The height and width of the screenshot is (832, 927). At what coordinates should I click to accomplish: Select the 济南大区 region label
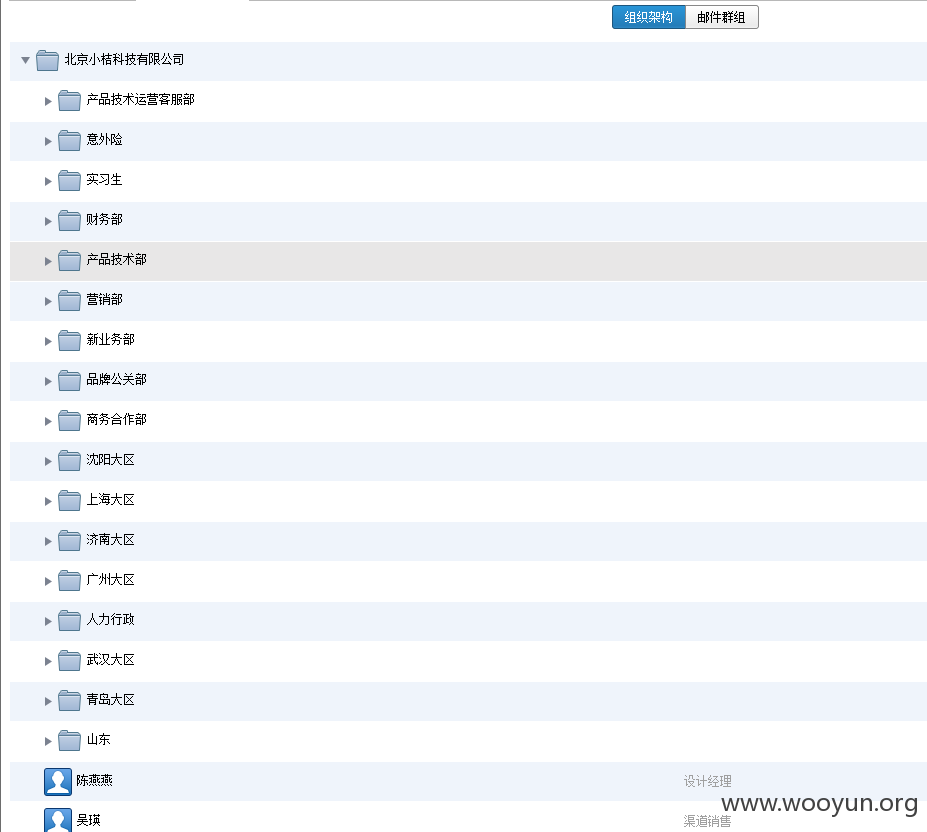[x=111, y=539]
